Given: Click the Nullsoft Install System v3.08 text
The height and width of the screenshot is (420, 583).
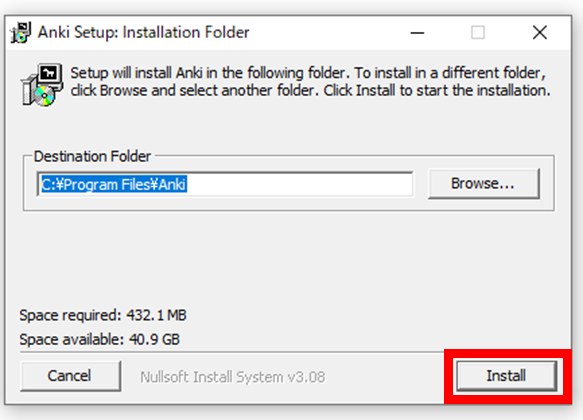Looking at the screenshot, I should pos(233,377).
